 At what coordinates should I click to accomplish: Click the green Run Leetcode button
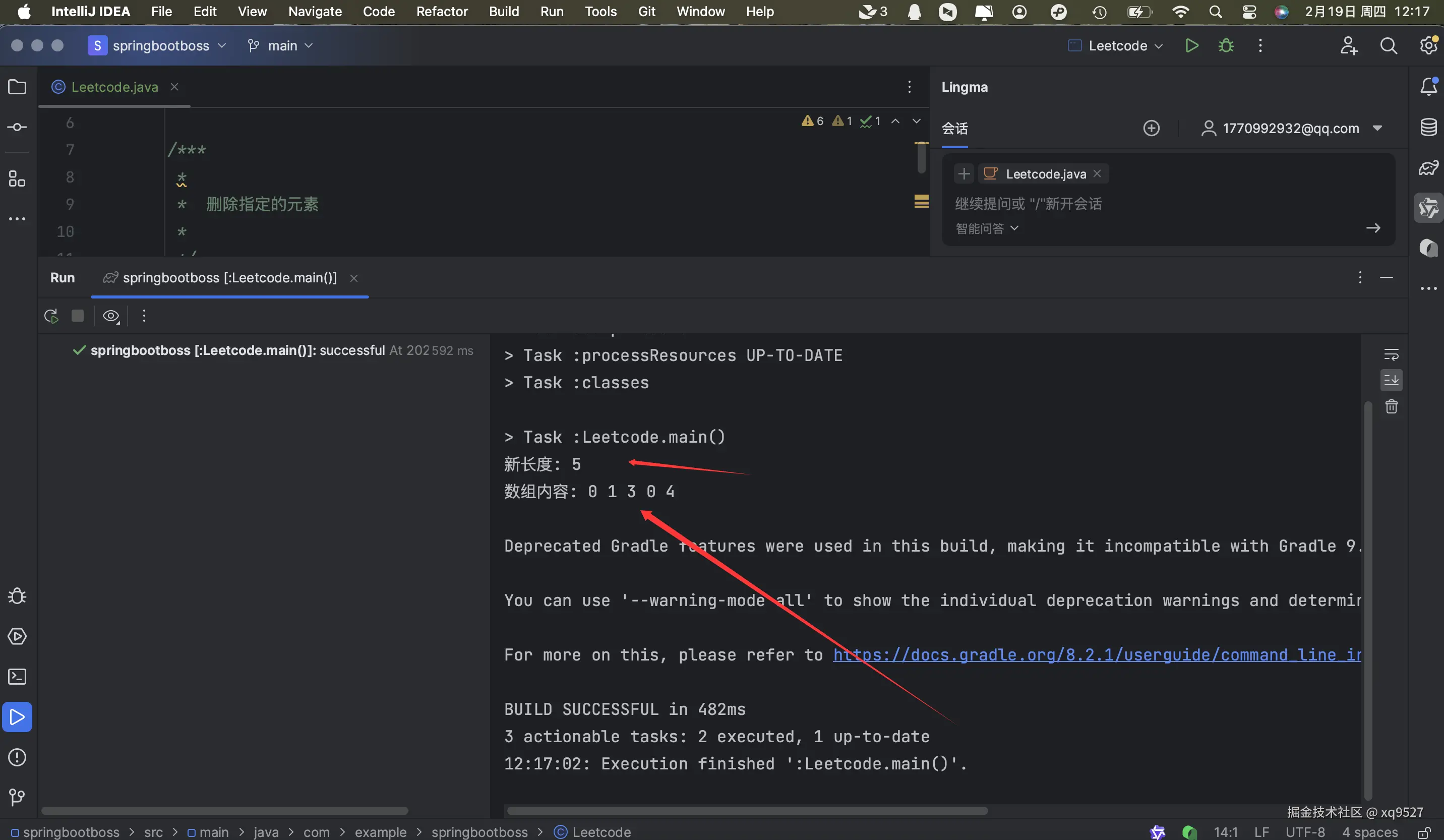(1191, 46)
